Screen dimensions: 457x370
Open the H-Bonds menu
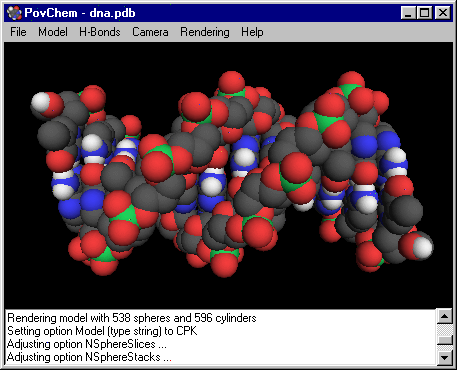(100, 32)
